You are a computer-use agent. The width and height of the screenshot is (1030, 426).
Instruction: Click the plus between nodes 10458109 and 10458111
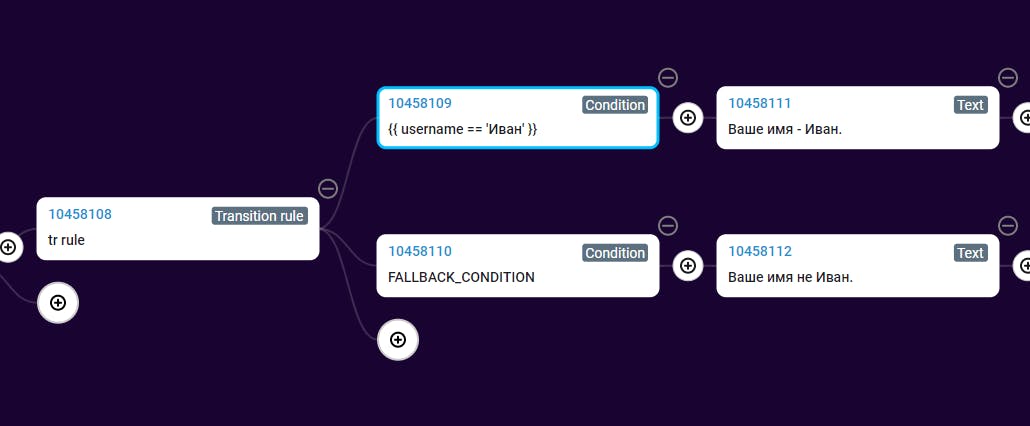(x=688, y=118)
